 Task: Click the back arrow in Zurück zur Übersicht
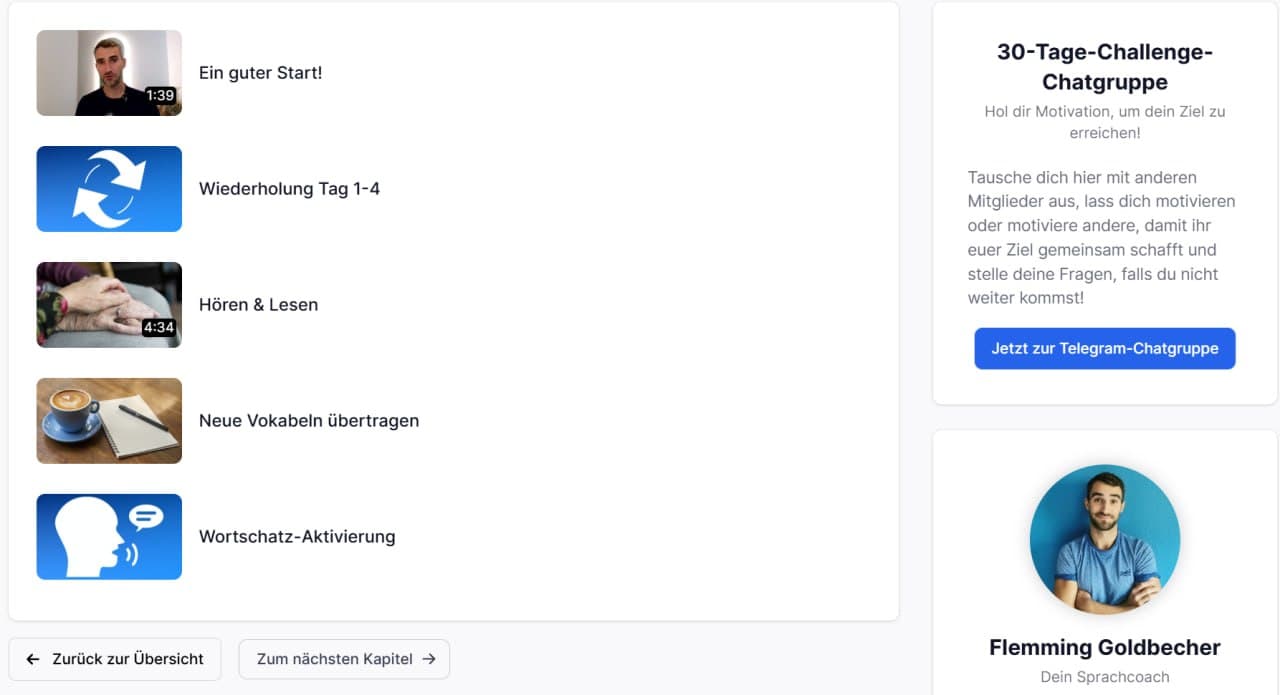coord(33,659)
